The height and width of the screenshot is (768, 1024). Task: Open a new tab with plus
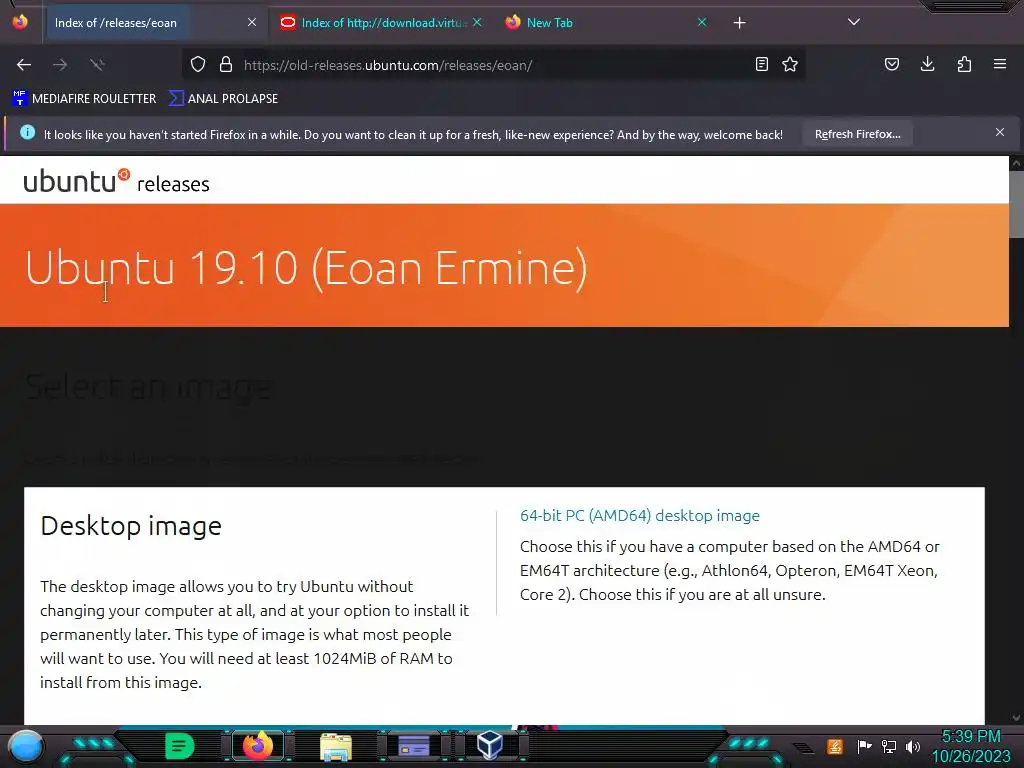click(739, 23)
